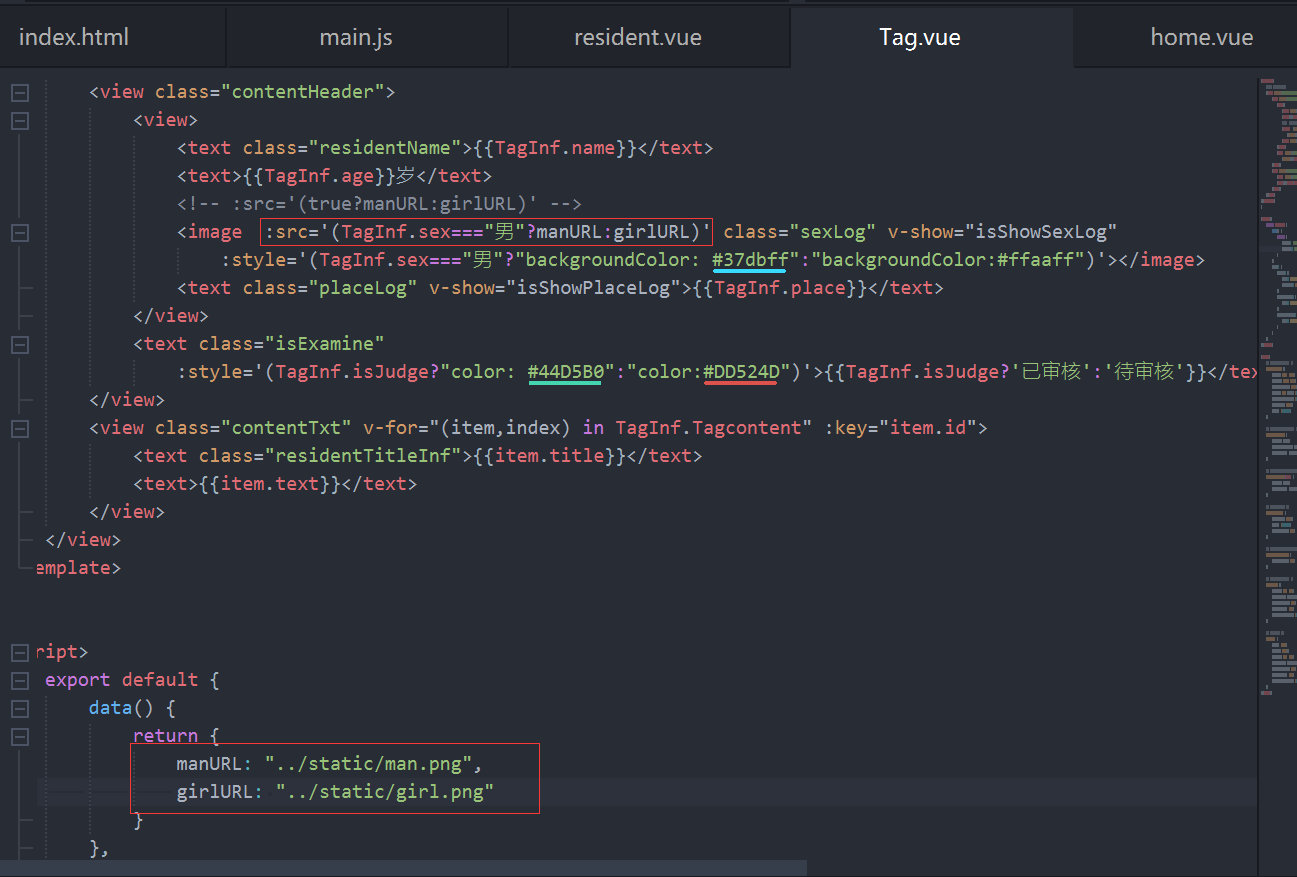
Task: Open the home.vue tab
Action: 1201,38
